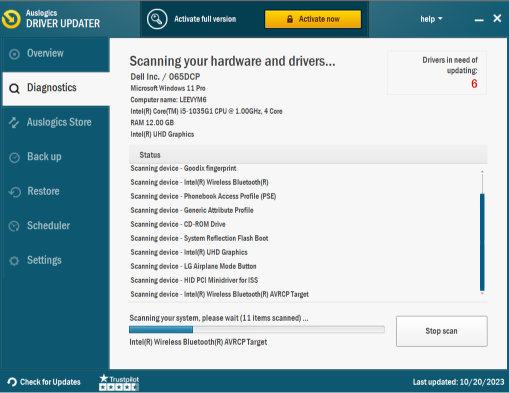Image resolution: width=509 pixels, height=393 pixels.
Task: Select the row LG Airplane Mode Button
Action: (x=193, y=266)
